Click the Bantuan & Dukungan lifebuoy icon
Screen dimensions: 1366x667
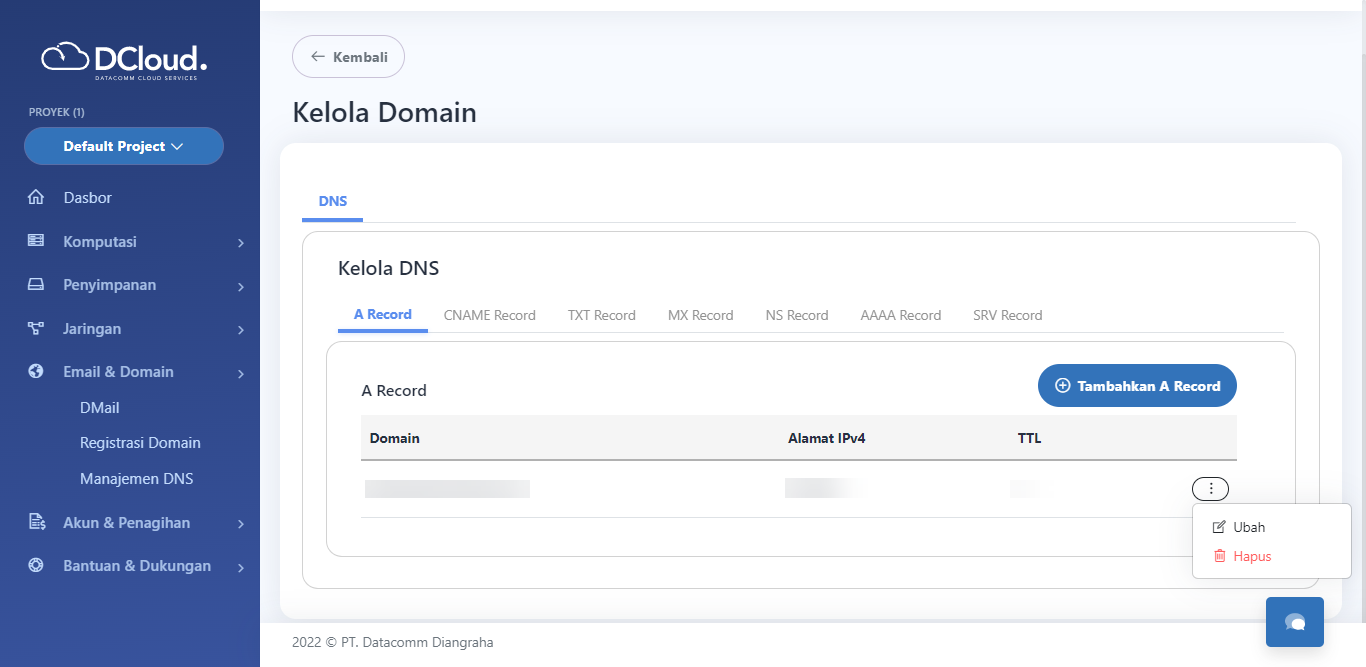(36, 565)
